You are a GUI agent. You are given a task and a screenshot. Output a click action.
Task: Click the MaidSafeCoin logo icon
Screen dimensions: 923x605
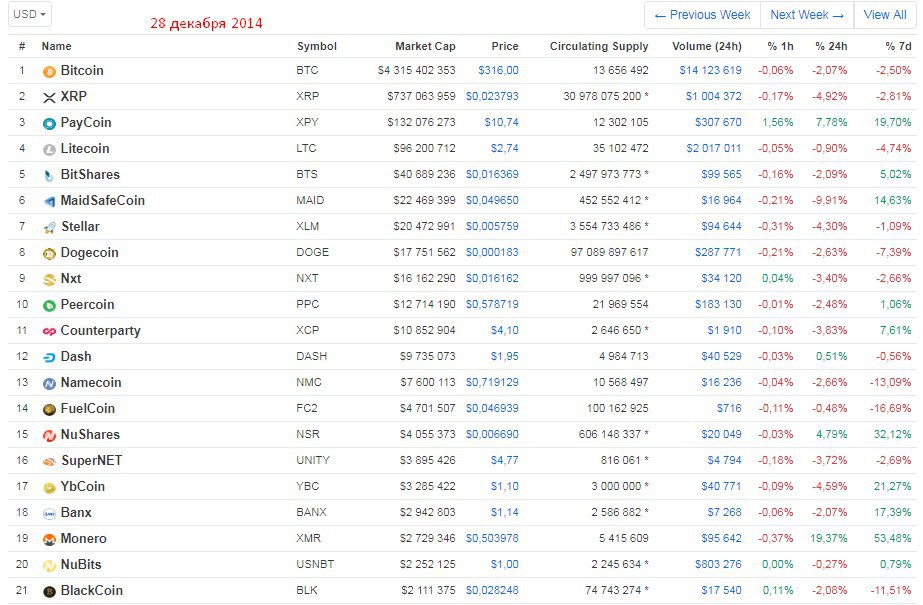pos(49,201)
